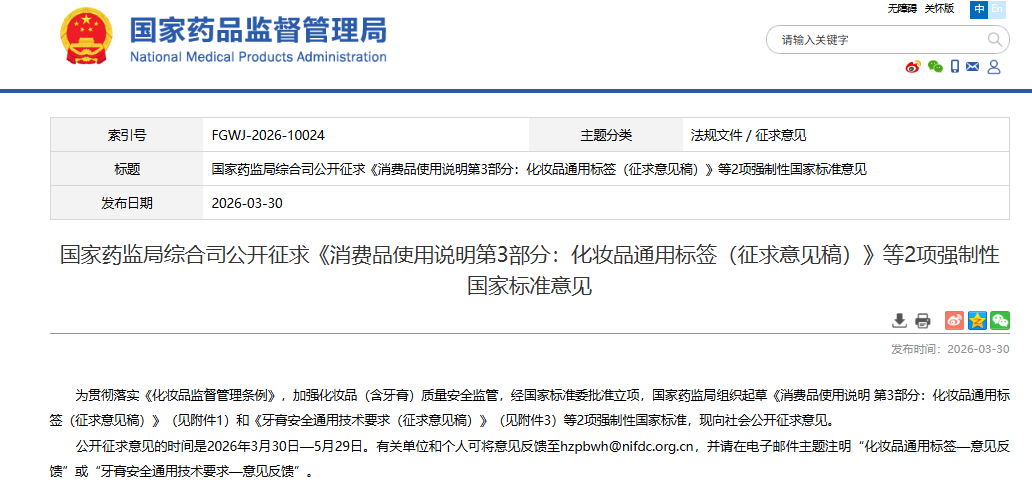Share article via green WeChat button
1032x490 pixels.
click(999, 320)
